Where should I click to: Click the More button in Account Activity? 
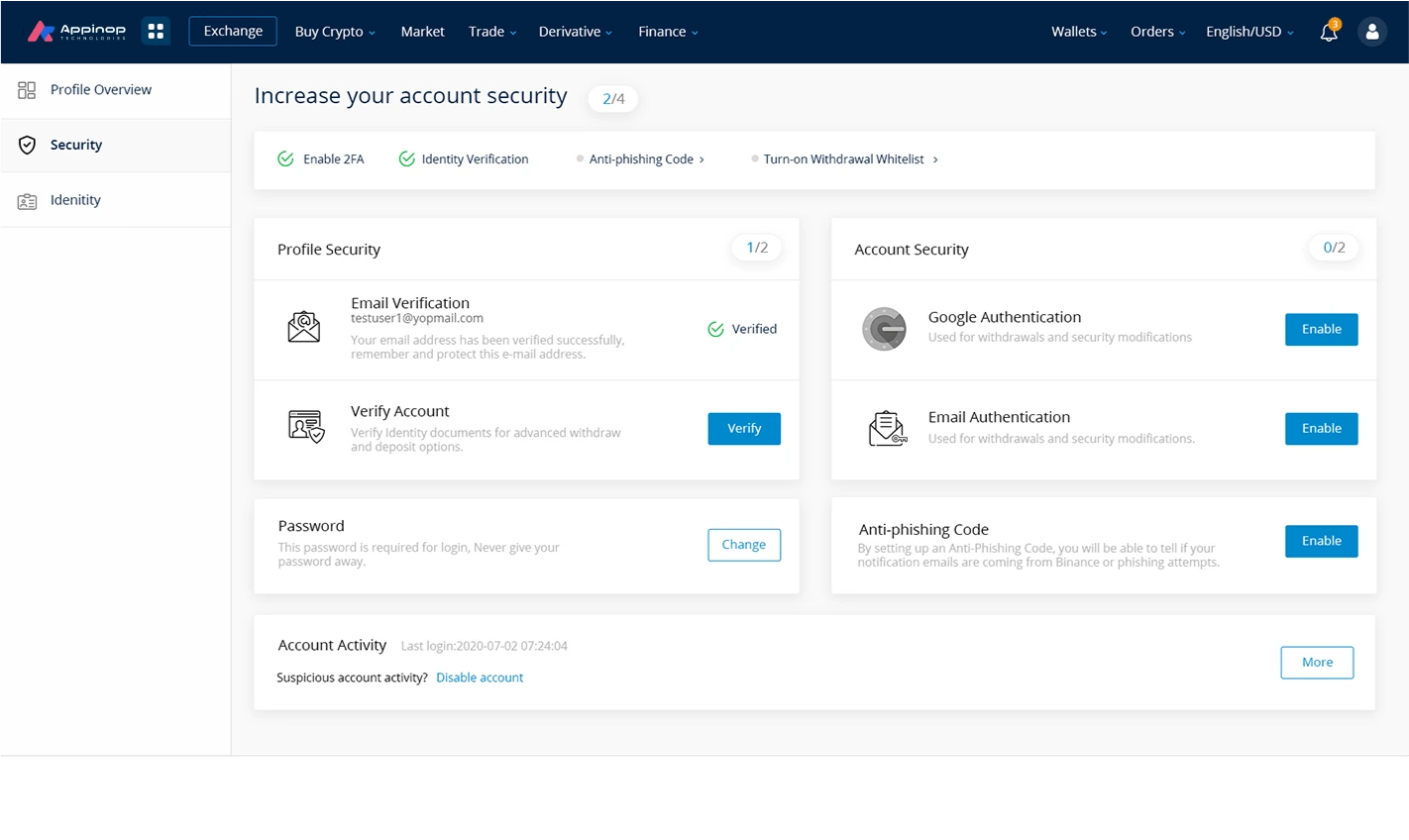point(1316,663)
